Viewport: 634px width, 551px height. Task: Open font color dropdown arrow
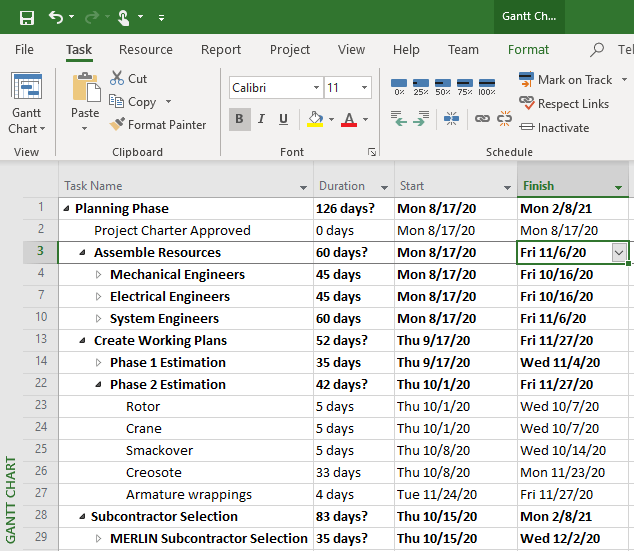coord(366,119)
